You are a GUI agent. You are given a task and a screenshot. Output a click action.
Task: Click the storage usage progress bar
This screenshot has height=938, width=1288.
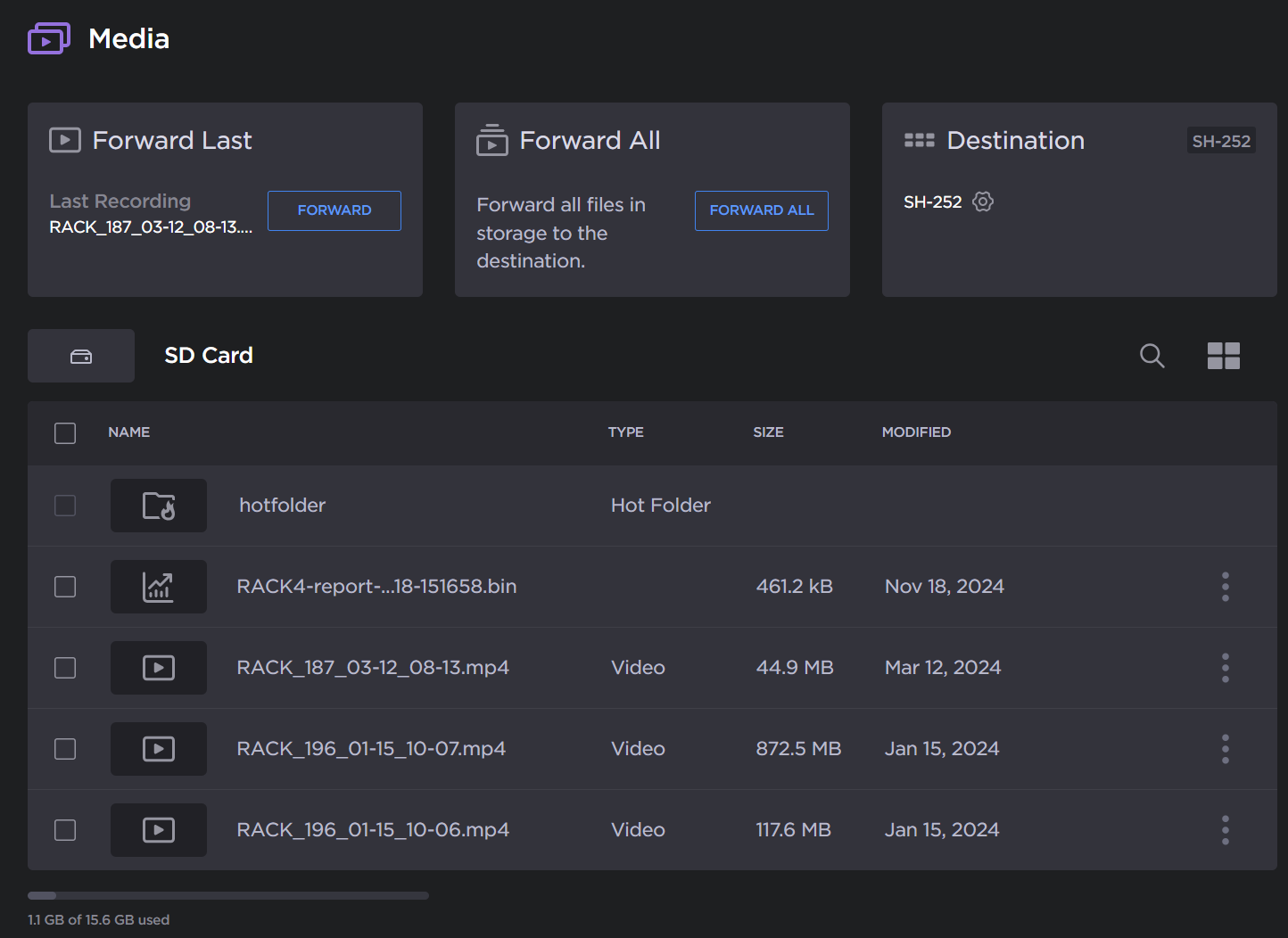point(227,895)
